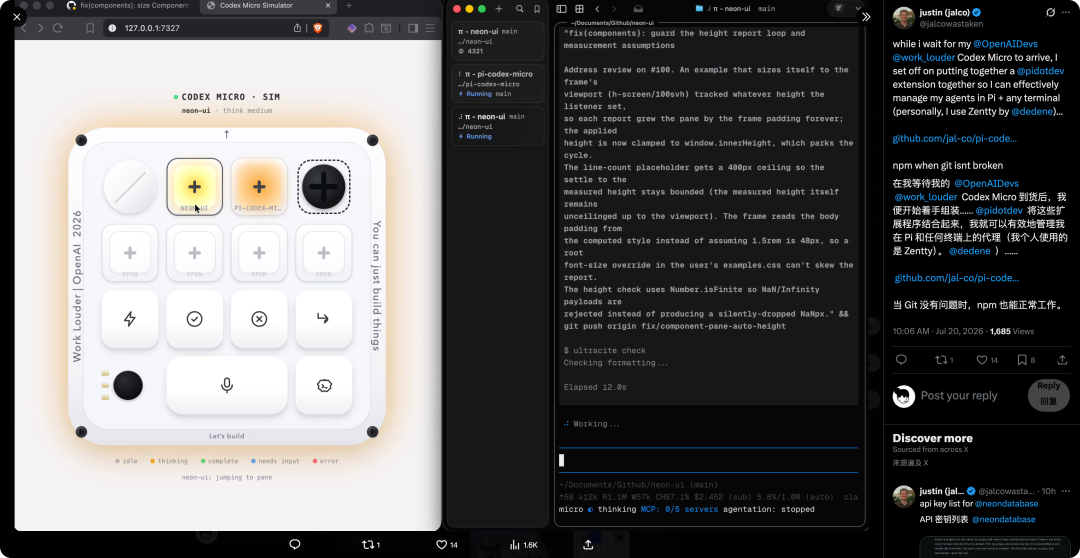Select the glowing NEON-UI key
Viewport: 1080px width, 558px height.
tap(194, 187)
